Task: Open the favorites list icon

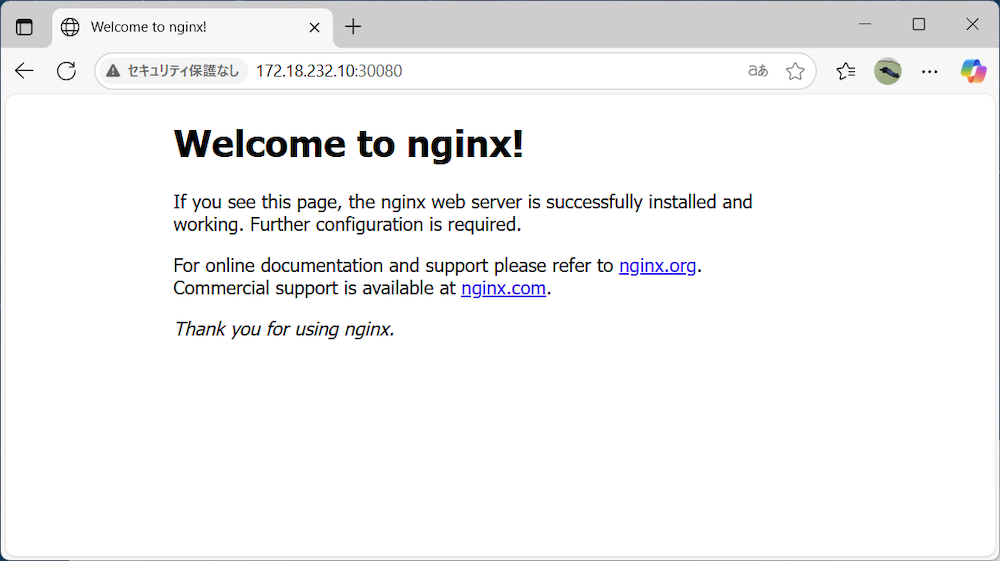Action: tap(846, 71)
